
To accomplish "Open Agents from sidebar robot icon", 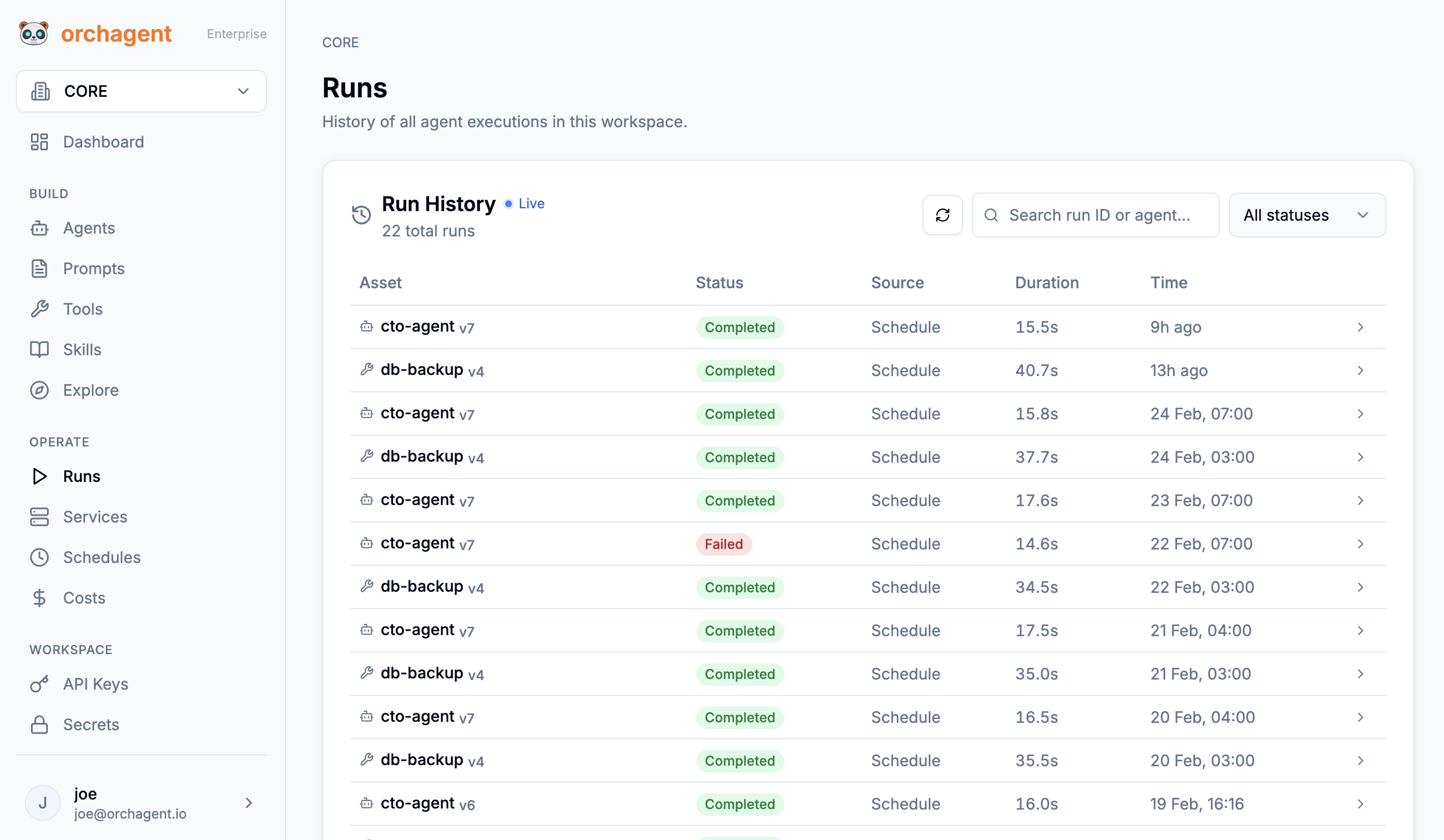I will click(x=39, y=228).
